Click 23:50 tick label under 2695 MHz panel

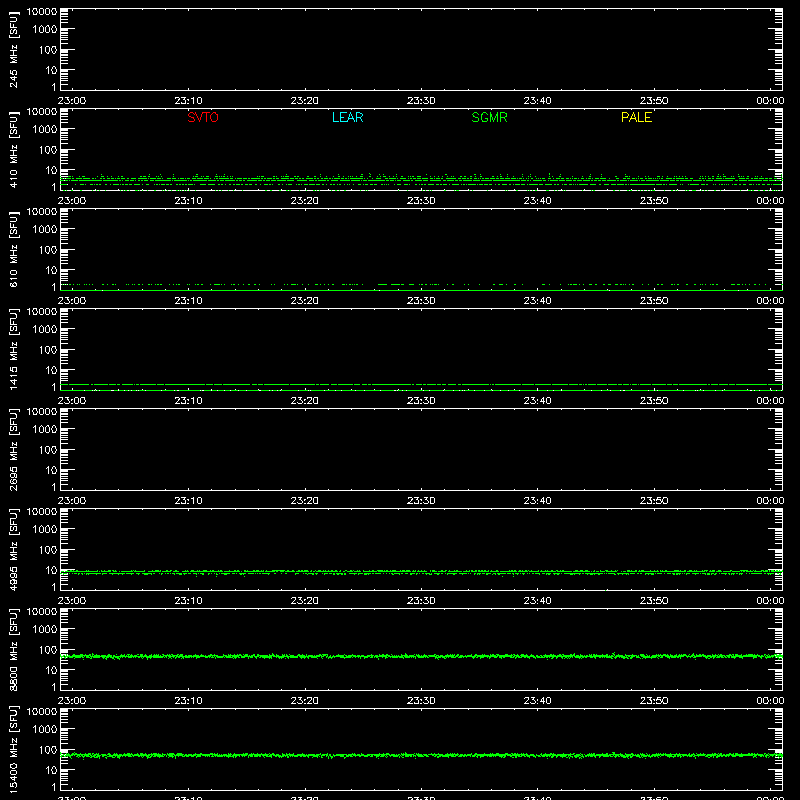coord(654,501)
